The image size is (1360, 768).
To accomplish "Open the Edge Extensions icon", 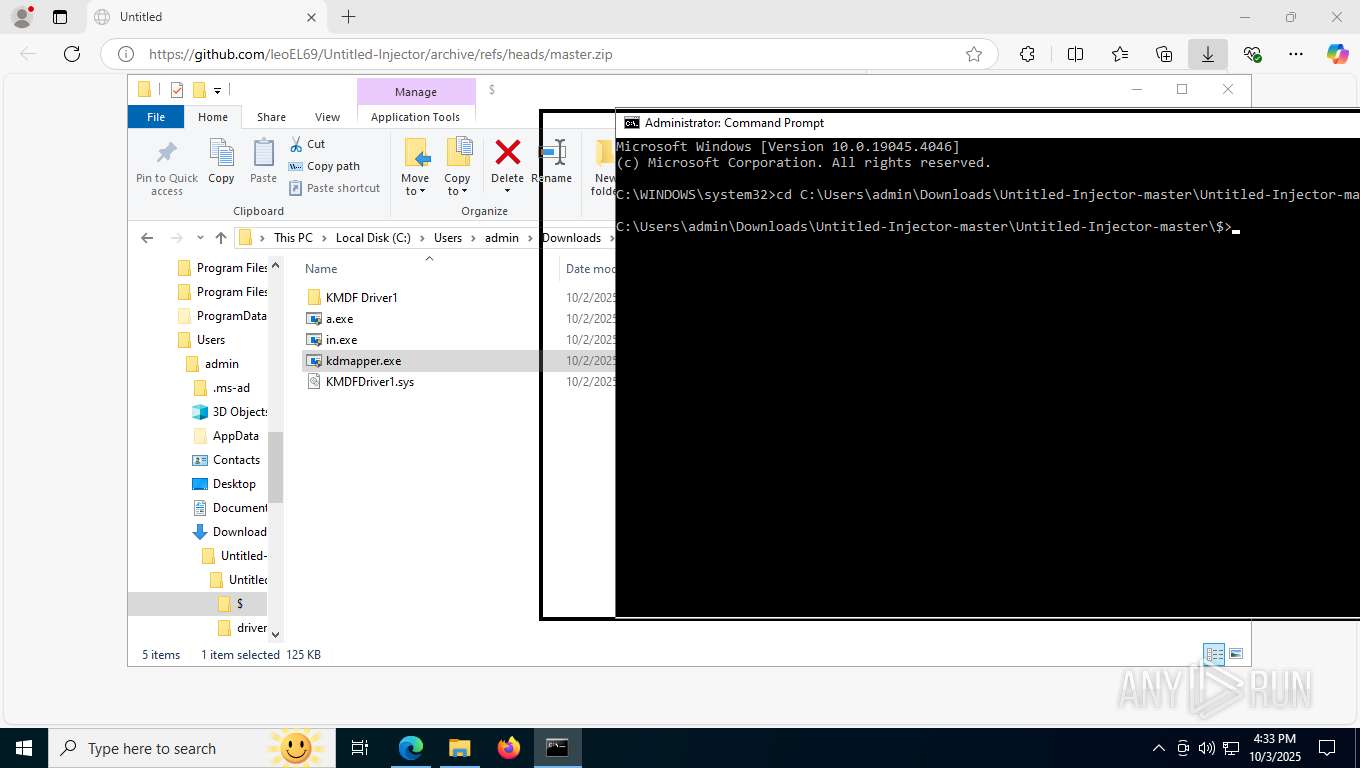I will click(x=1027, y=55).
